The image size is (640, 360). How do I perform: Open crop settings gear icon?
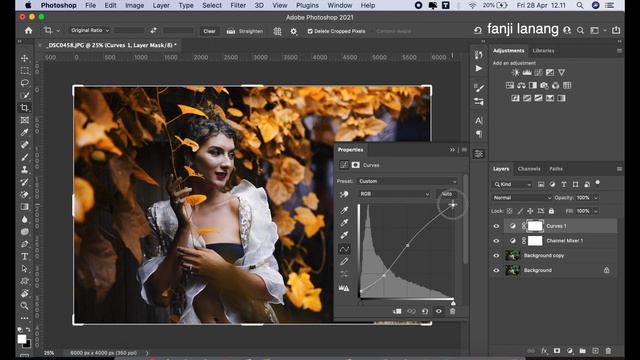pyautogui.click(x=293, y=31)
